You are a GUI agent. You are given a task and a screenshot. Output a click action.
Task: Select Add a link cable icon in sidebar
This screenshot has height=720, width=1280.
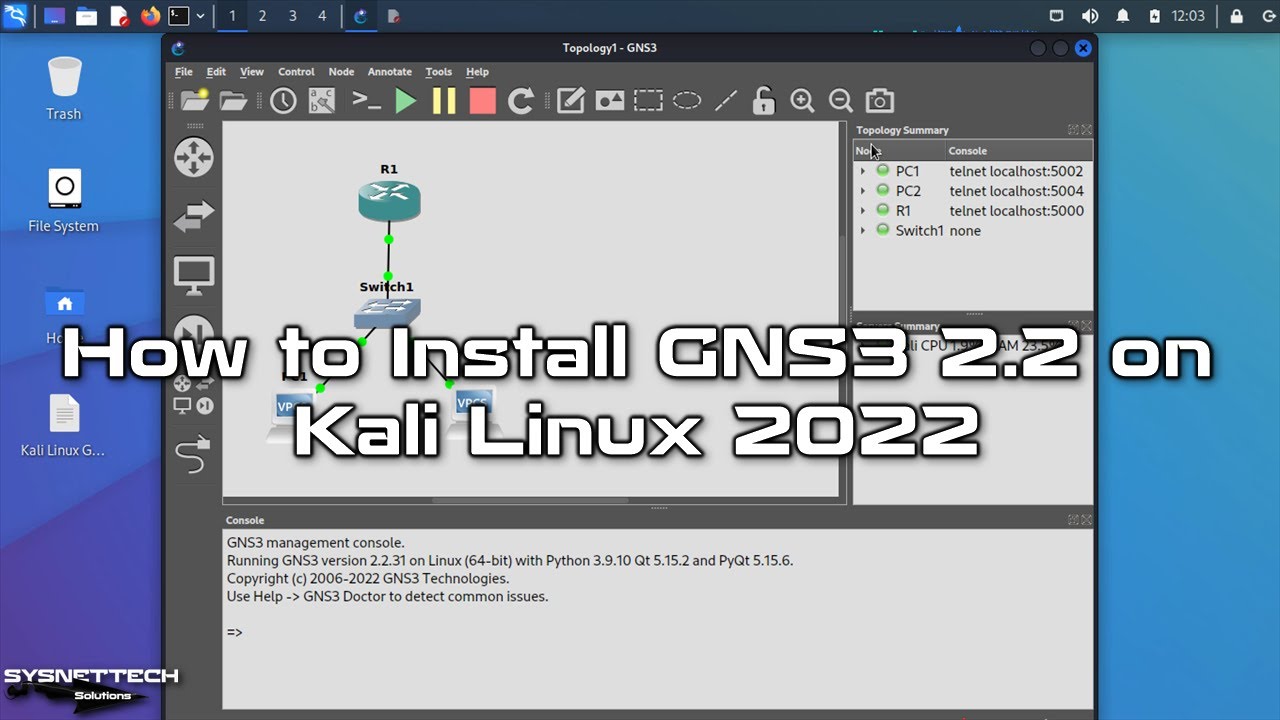(x=193, y=455)
